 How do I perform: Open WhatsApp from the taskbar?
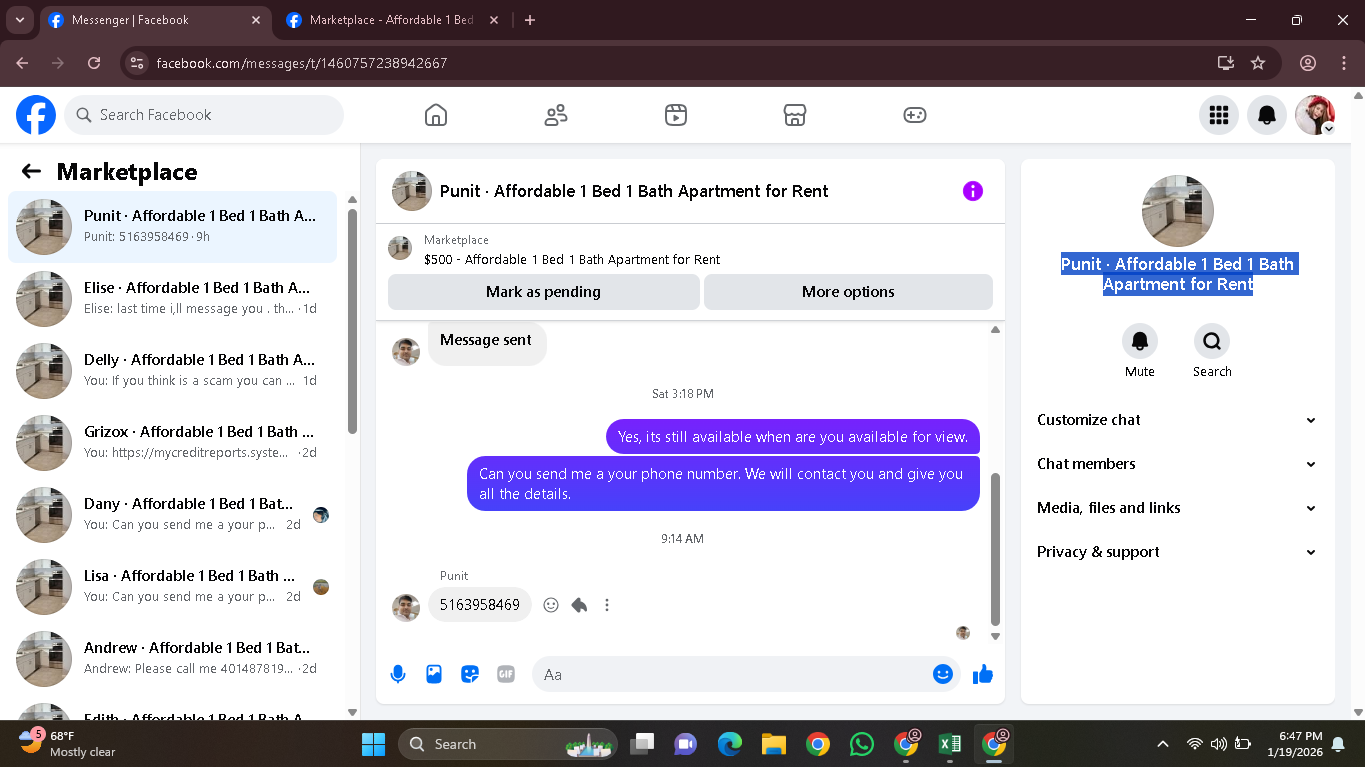(861, 744)
